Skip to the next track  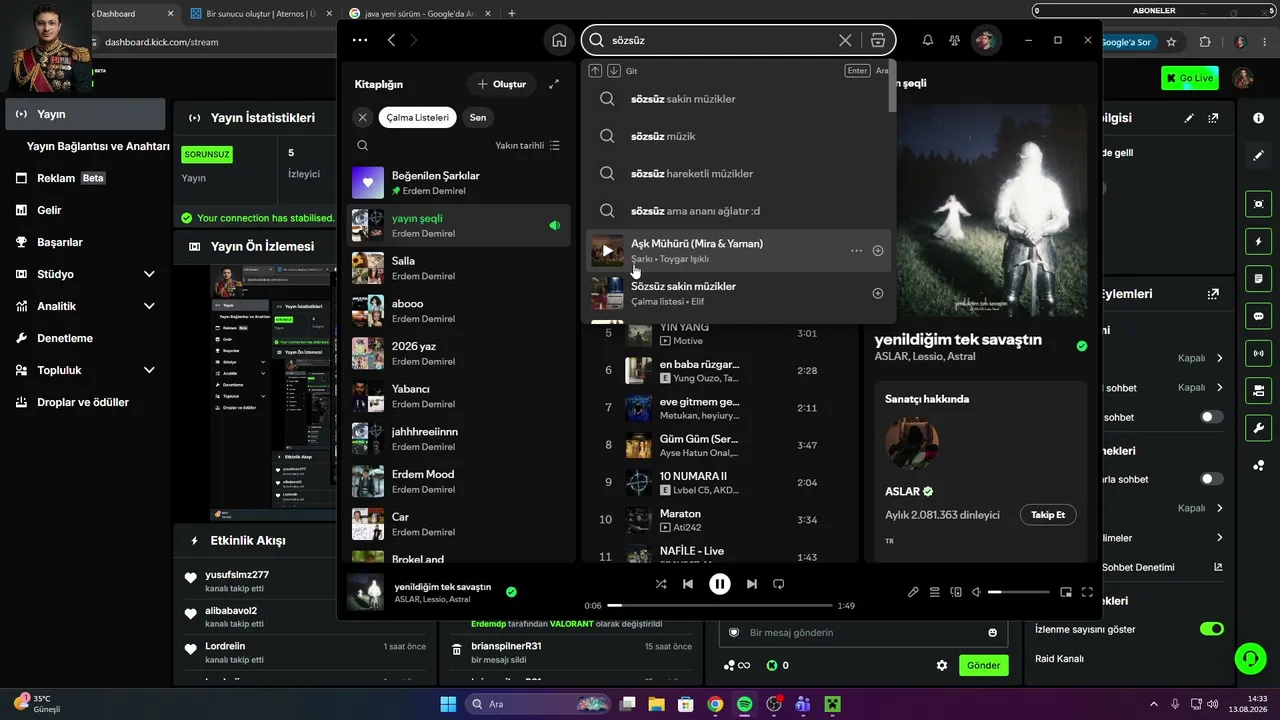(x=752, y=584)
